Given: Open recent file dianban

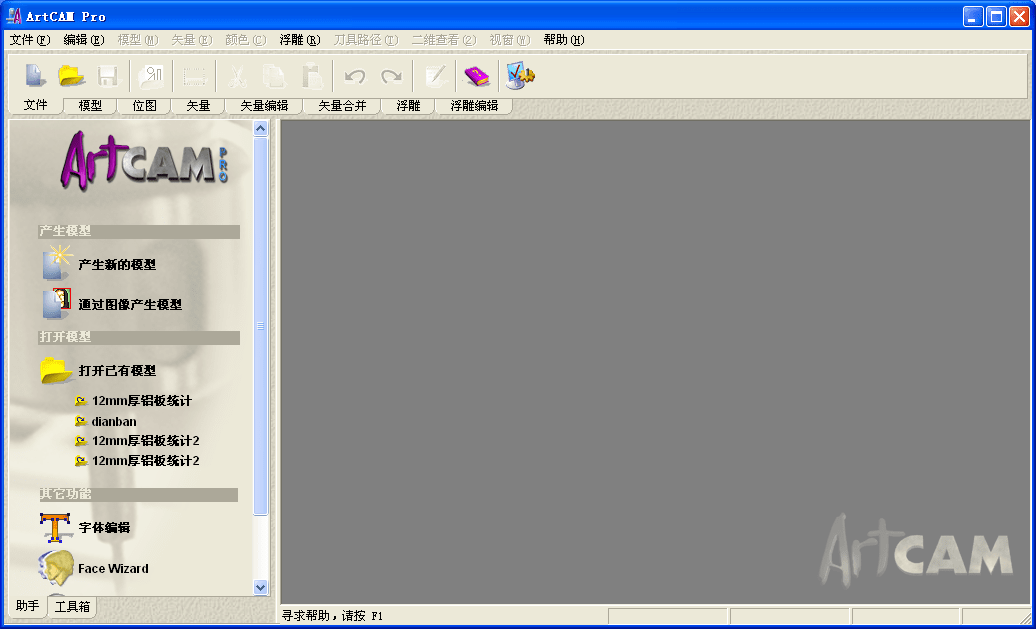Looking at the screenshot, I should [x=114, y=421].
